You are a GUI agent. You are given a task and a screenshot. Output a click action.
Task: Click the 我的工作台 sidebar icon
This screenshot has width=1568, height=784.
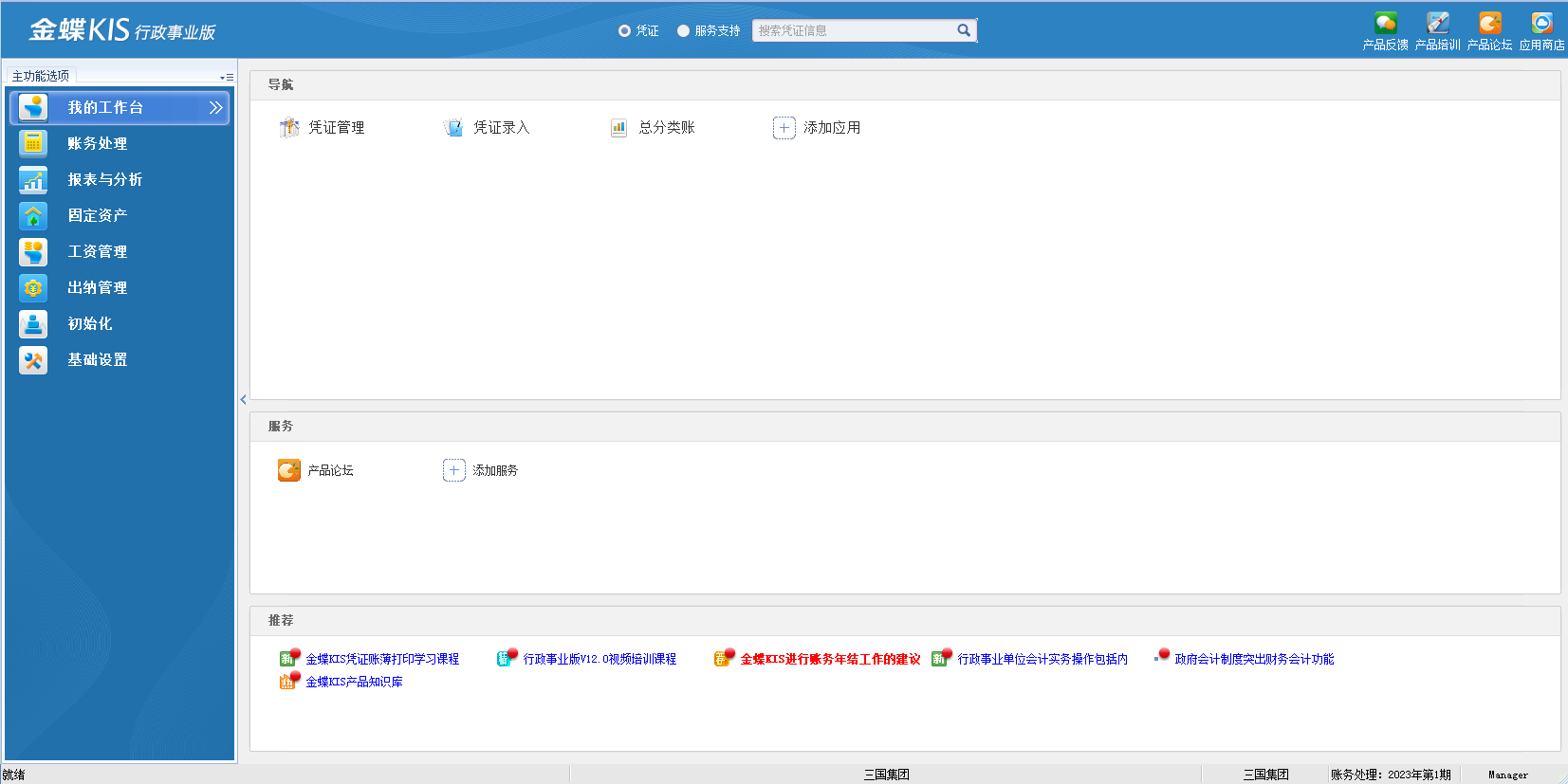pos(33,107)
